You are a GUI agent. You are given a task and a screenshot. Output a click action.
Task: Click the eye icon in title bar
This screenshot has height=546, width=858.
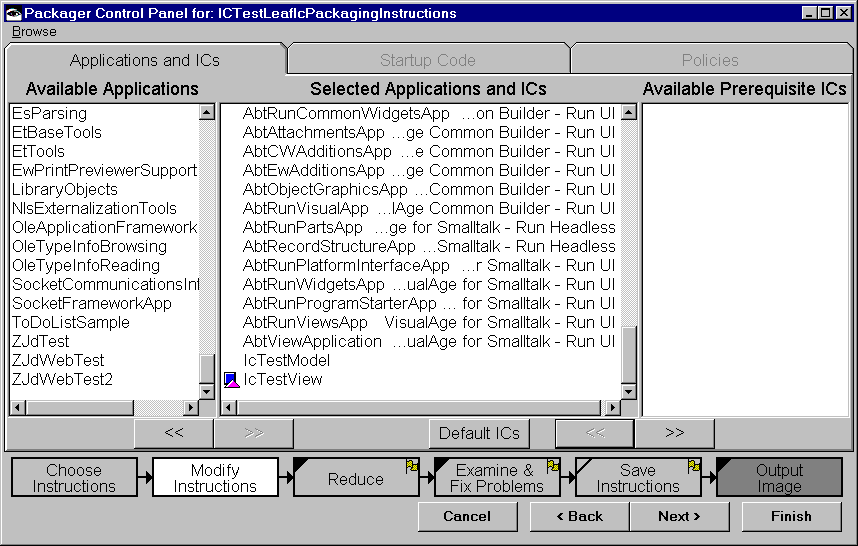point(12,13)
